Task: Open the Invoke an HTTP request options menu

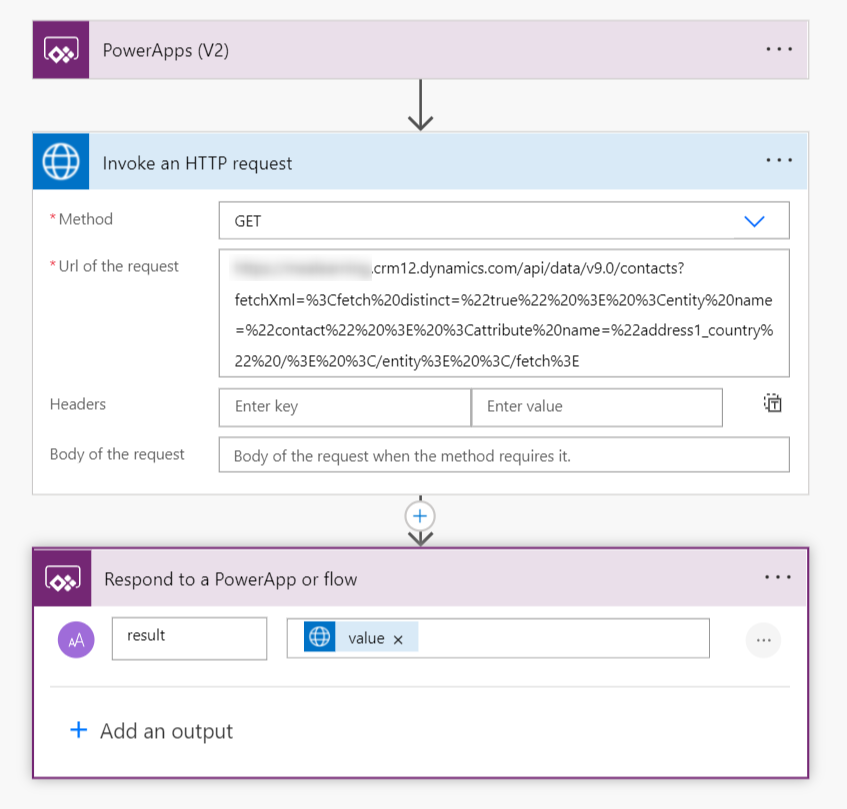Action: (x=777, y=161)
